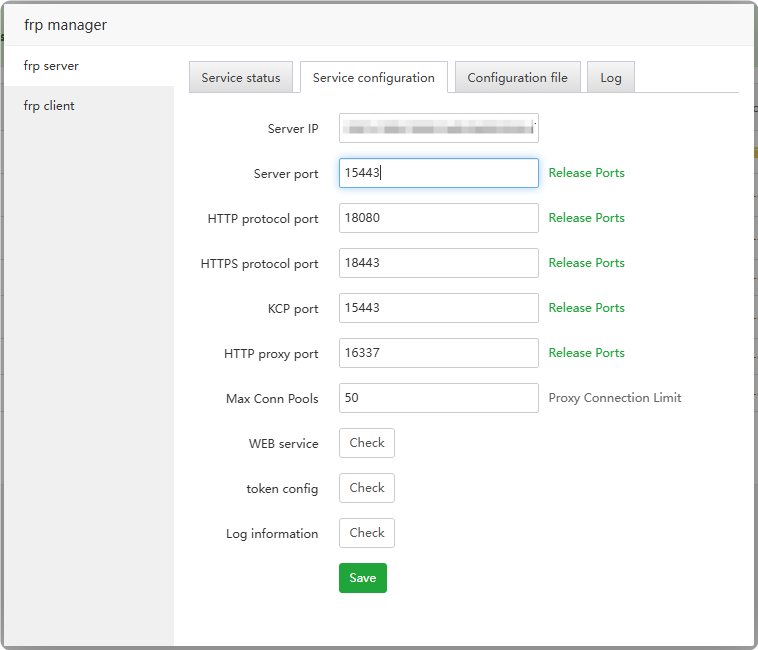The image size is (758, 650).
Task: Focus the Server port field
Action: tap(438, 173)
